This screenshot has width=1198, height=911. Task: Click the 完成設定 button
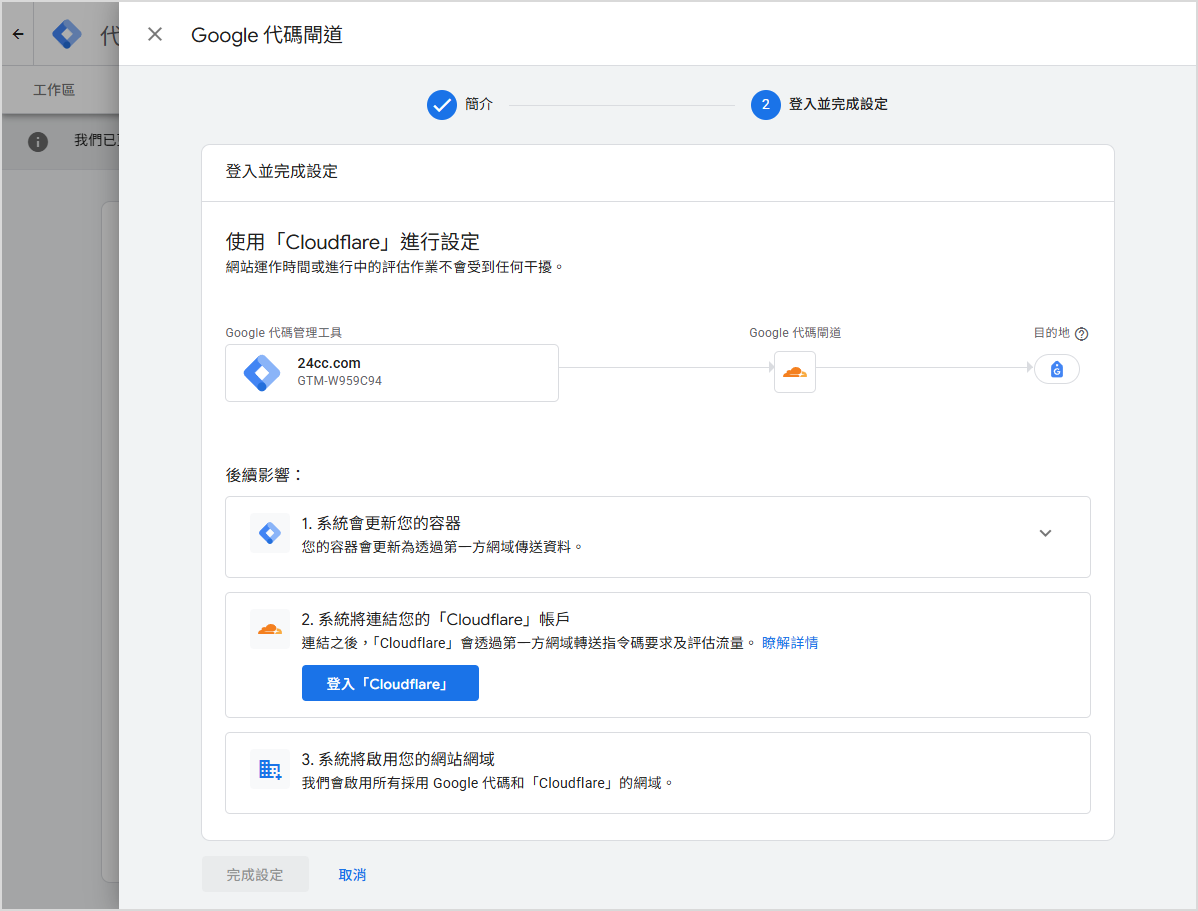pos(255,874)
